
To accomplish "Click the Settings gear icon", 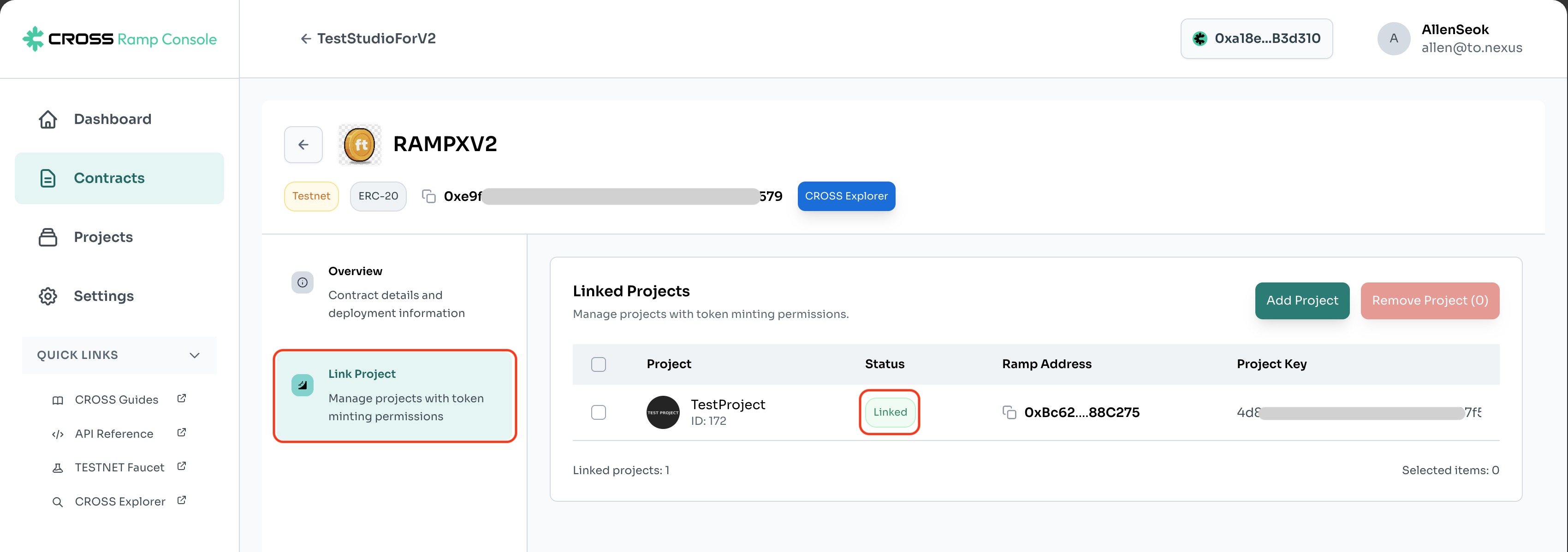I will [48, 296].
